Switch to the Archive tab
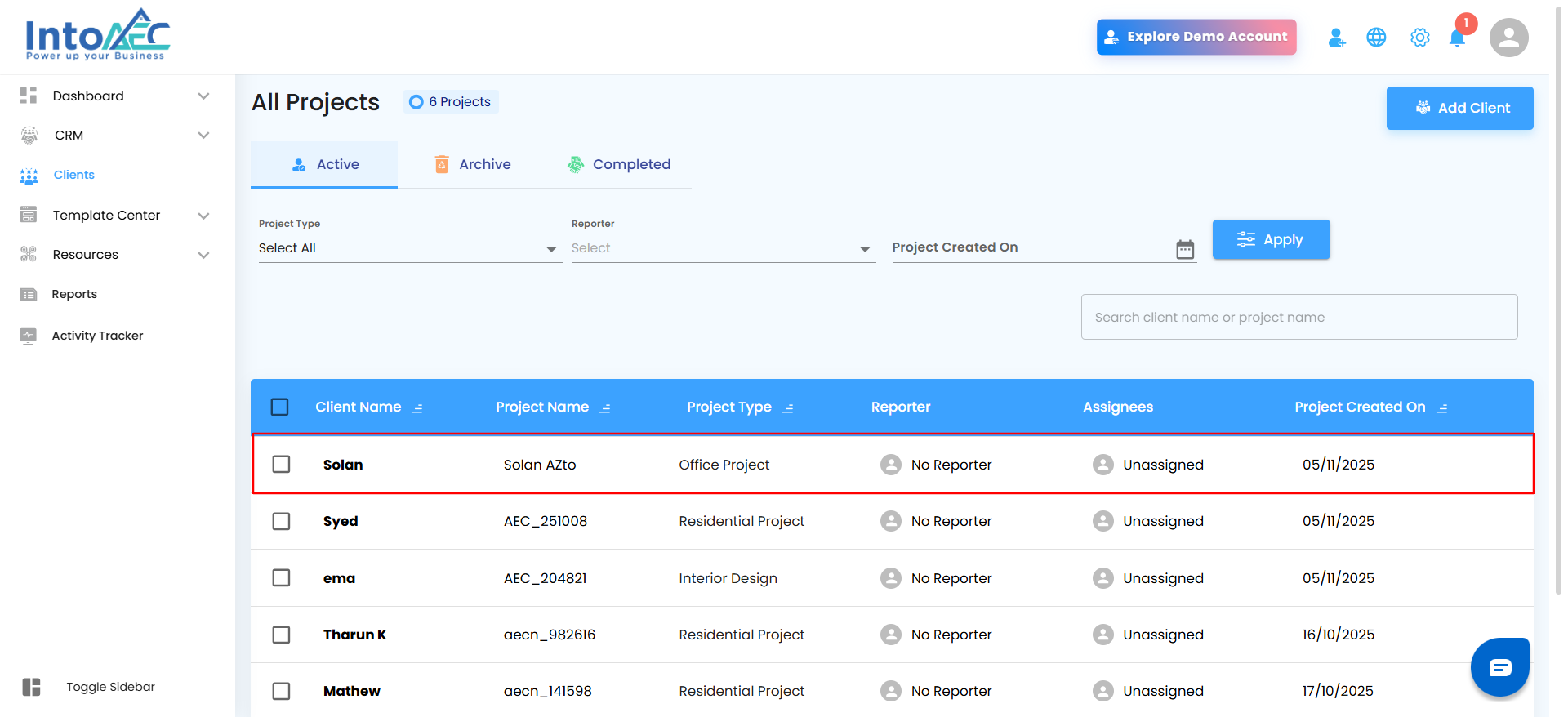 (x=472, y=164)
